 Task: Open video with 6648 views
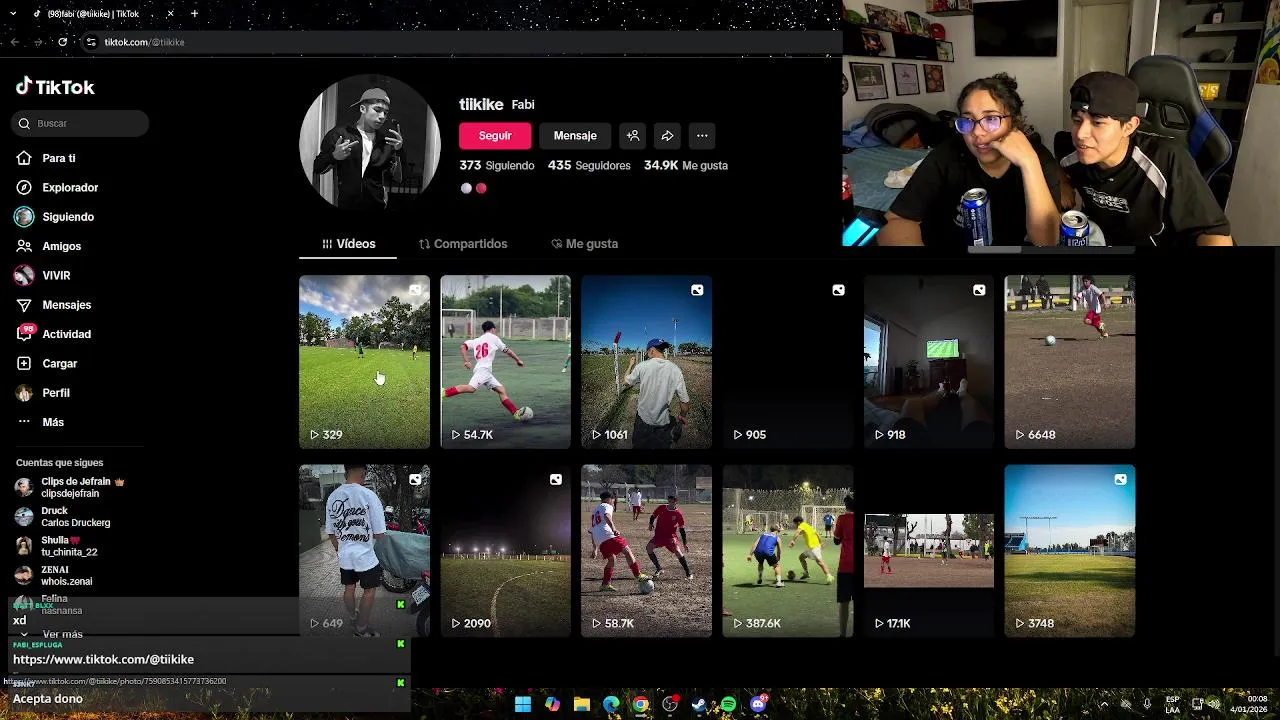point(1069,361)
